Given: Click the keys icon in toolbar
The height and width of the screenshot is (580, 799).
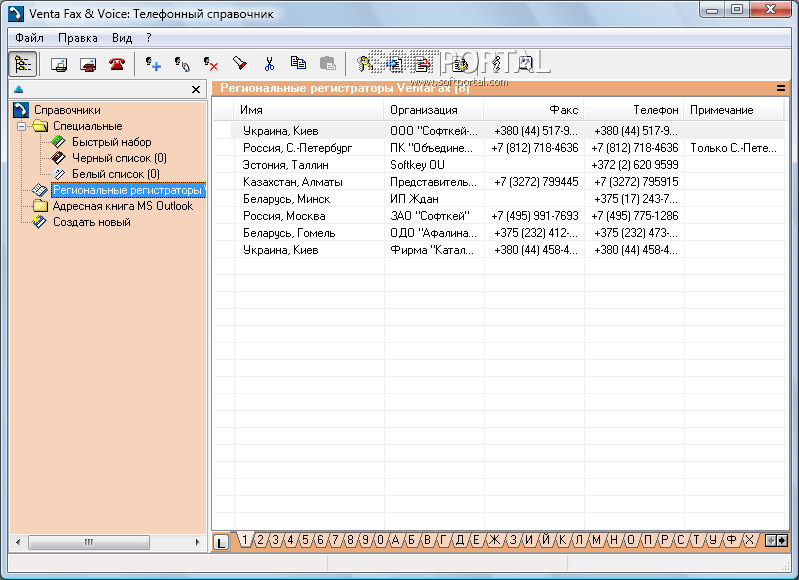Looking at the screenshot, I should click(x=364, y=64).
